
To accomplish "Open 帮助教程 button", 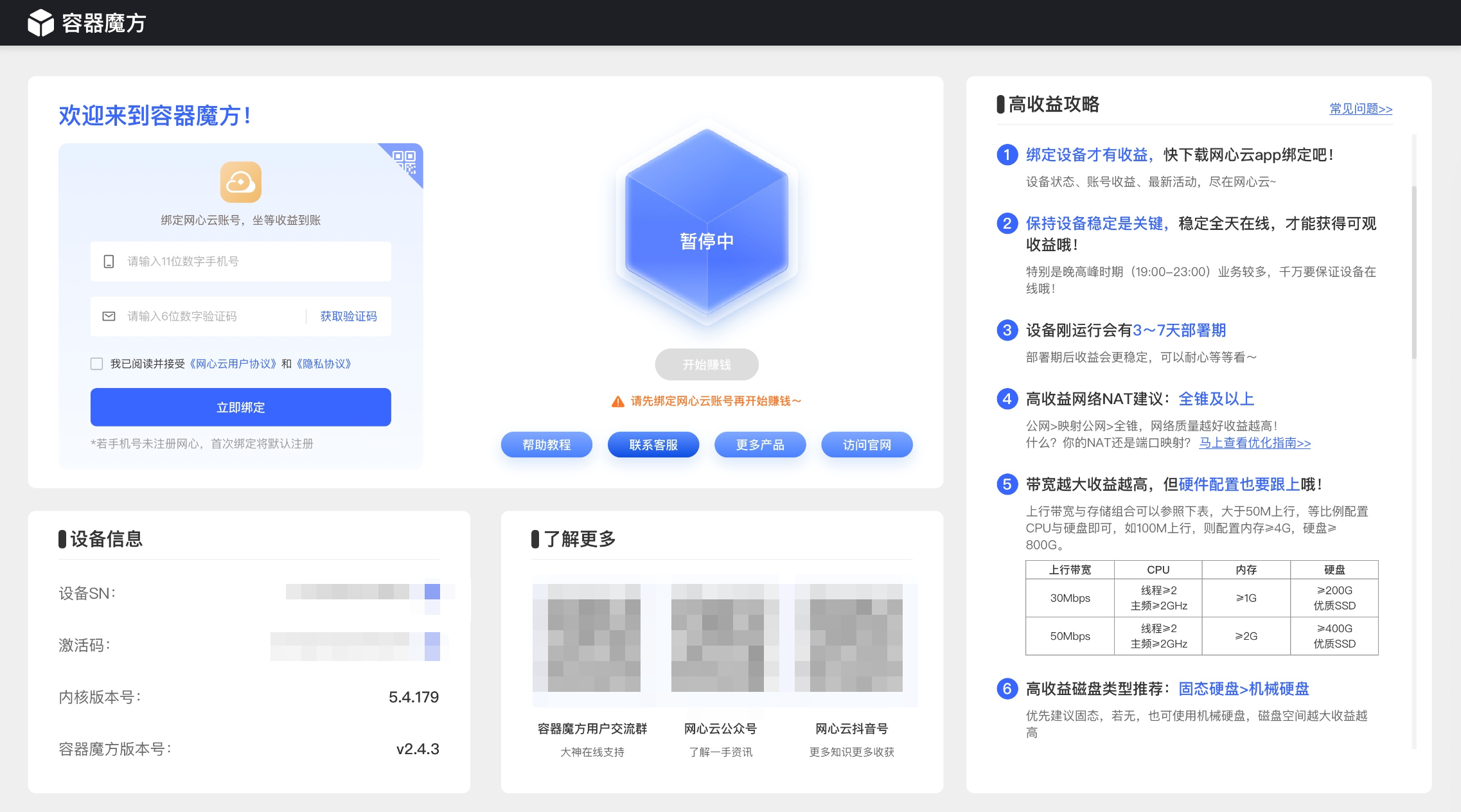I will click(x=547, y=445).
